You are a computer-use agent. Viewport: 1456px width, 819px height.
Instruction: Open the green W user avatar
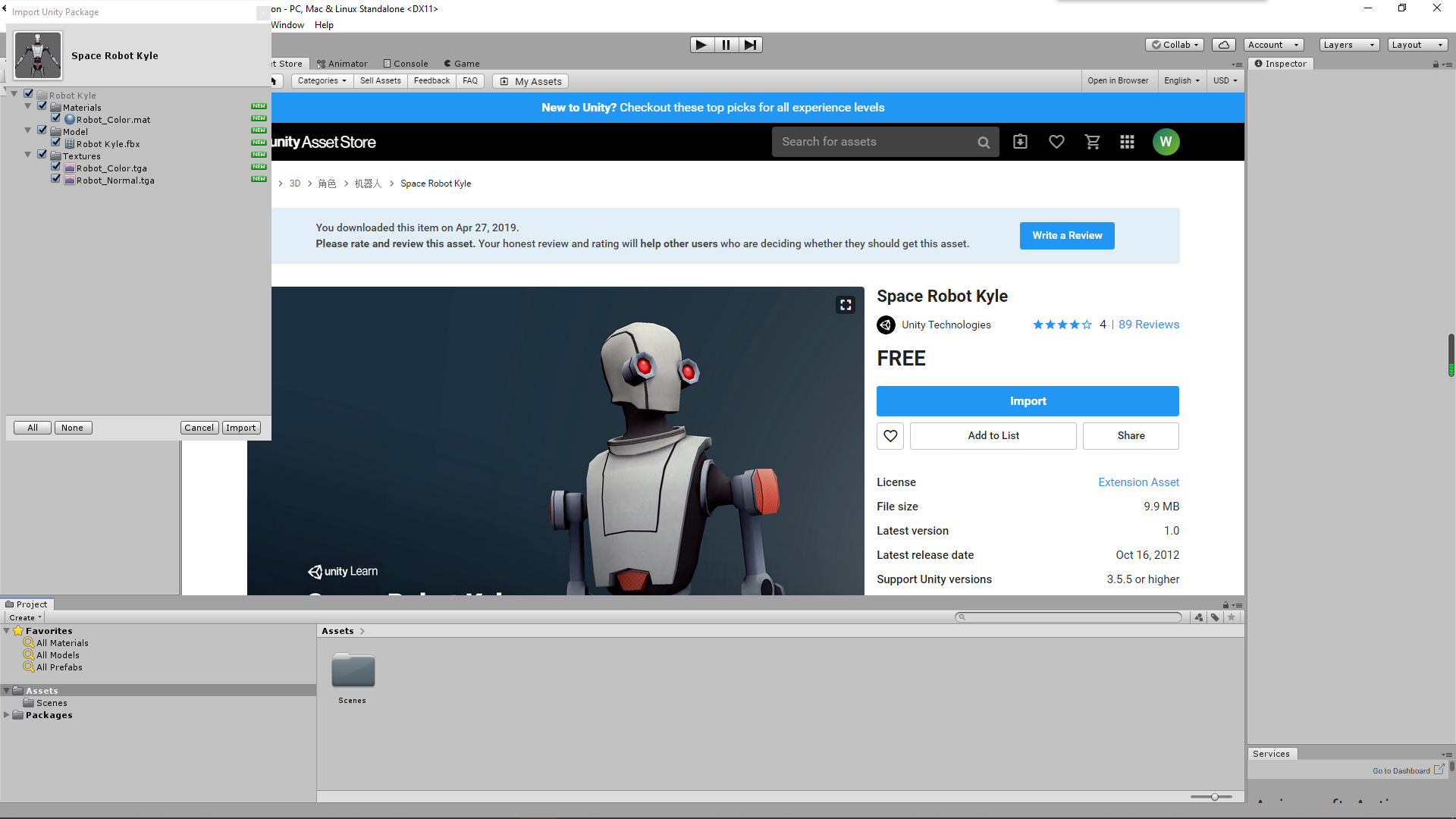[x=1166, y=142]
